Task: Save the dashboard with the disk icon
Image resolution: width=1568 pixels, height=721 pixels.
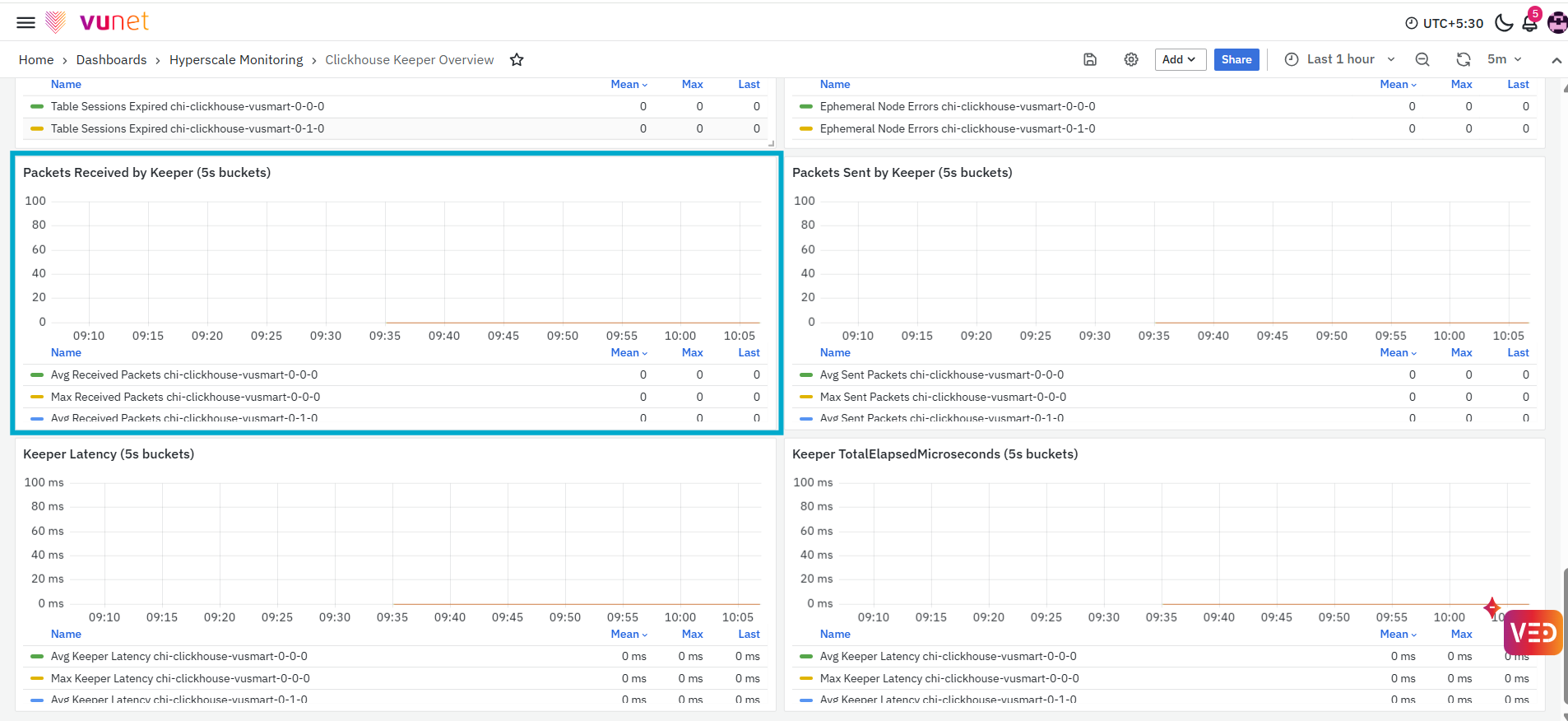Action: pos(1090,59)
